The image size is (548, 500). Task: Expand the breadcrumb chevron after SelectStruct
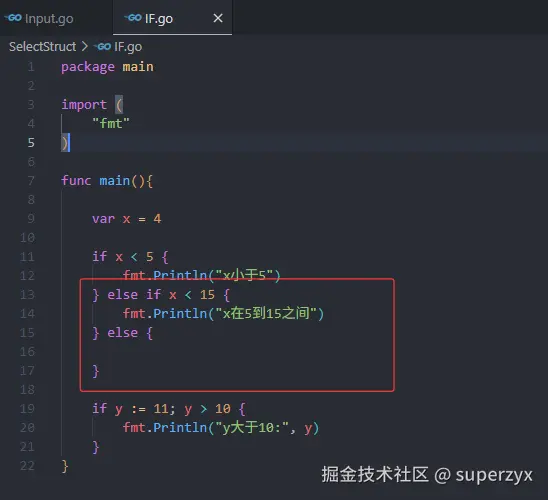tap(85, 46)
